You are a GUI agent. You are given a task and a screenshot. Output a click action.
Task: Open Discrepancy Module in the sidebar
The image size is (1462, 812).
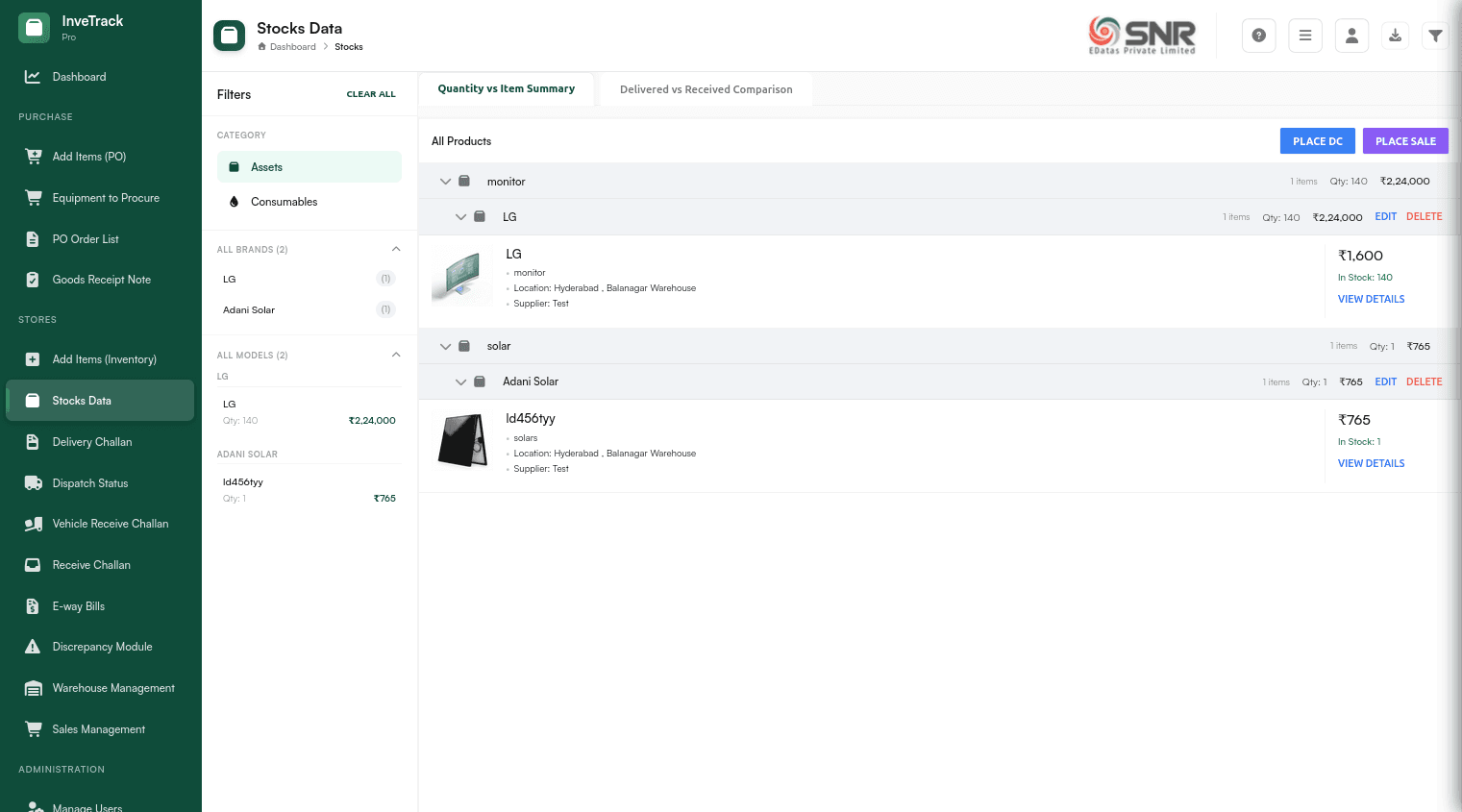tap(102, 647)
